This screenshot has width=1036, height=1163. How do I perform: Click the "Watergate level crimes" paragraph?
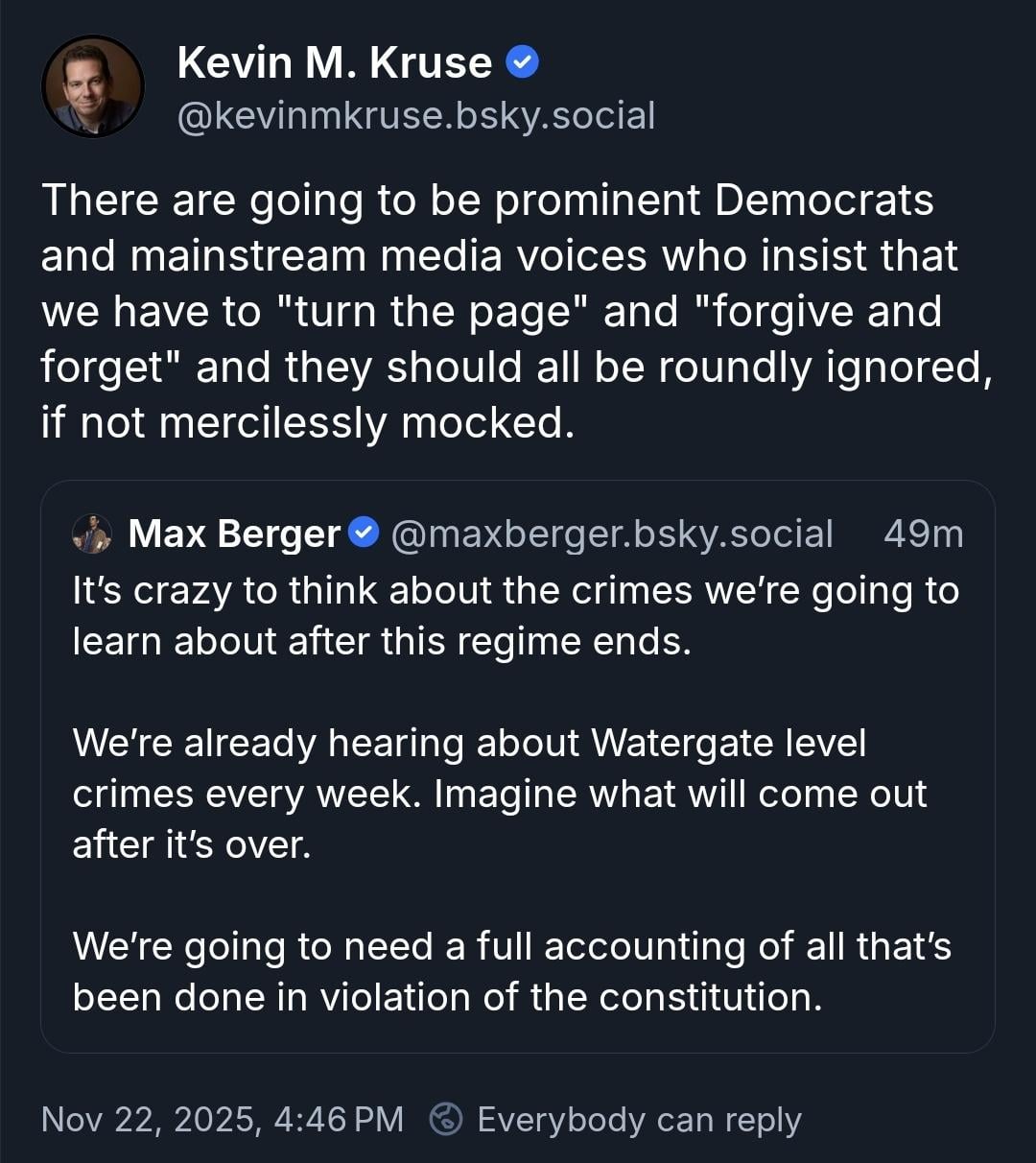pos(499,794)
